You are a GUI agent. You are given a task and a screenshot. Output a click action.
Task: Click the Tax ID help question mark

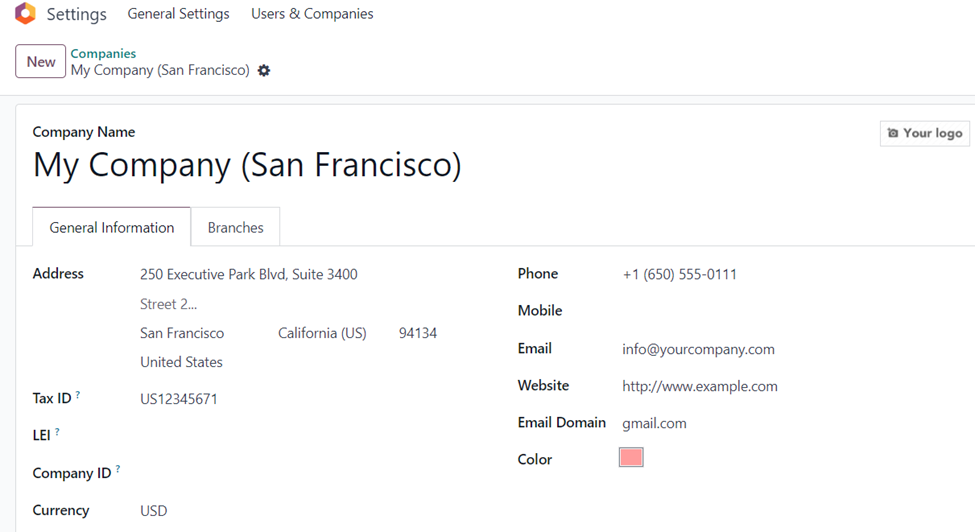[x=78, y=394]
